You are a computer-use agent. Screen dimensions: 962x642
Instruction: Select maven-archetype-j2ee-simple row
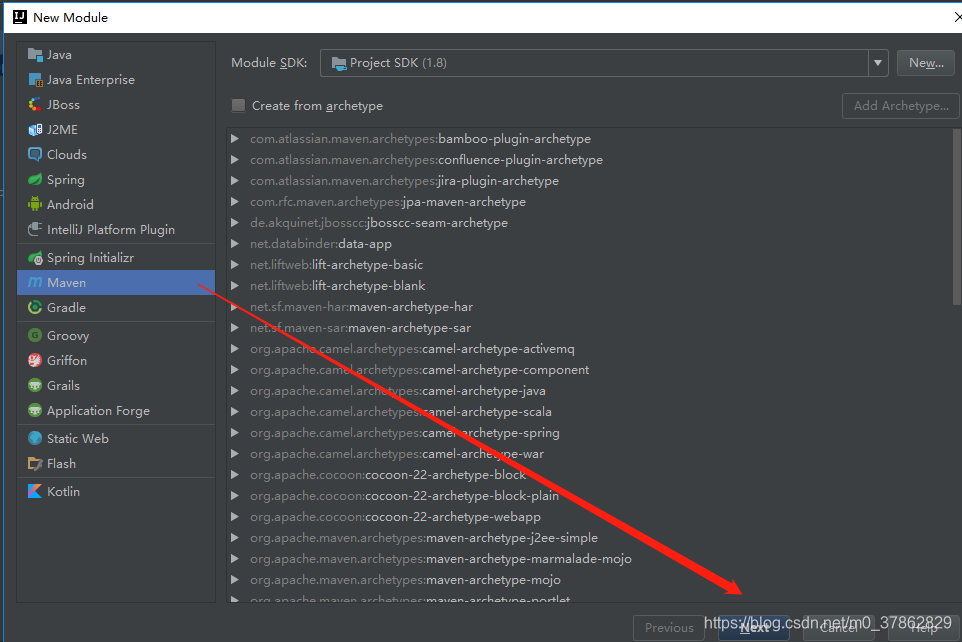coord(589,538)
